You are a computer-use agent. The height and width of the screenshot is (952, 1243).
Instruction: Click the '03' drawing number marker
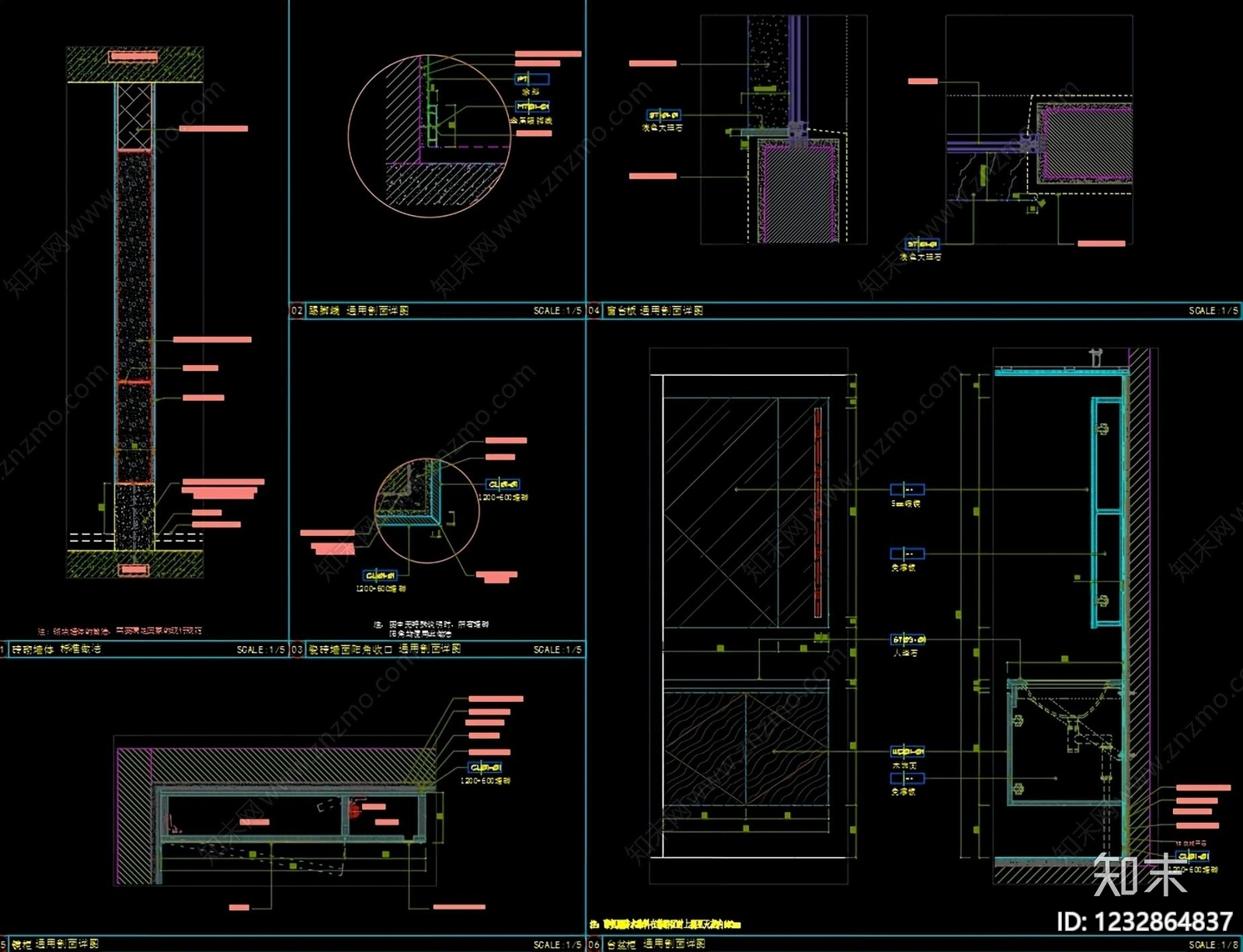[x=297, y=649]
